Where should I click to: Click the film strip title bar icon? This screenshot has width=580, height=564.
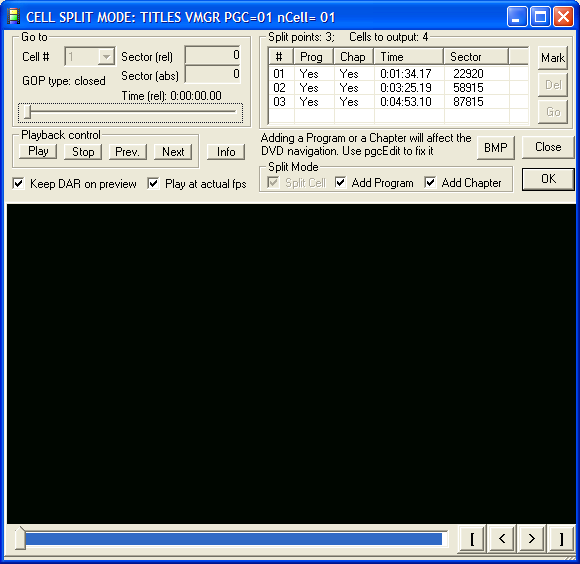[14, 17]
